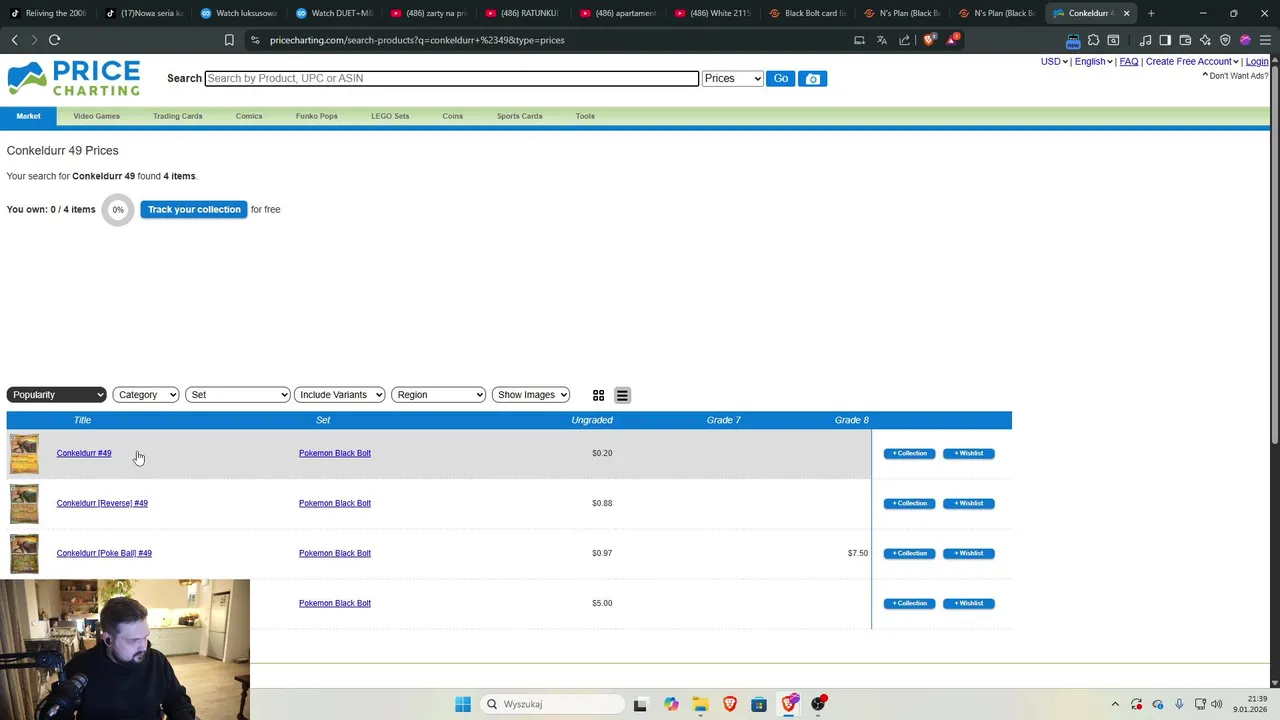The width and height of the screenshot is (1280, 720).
Task: Add Conkeldurr #49 to Collection
Action: (909, 453)
